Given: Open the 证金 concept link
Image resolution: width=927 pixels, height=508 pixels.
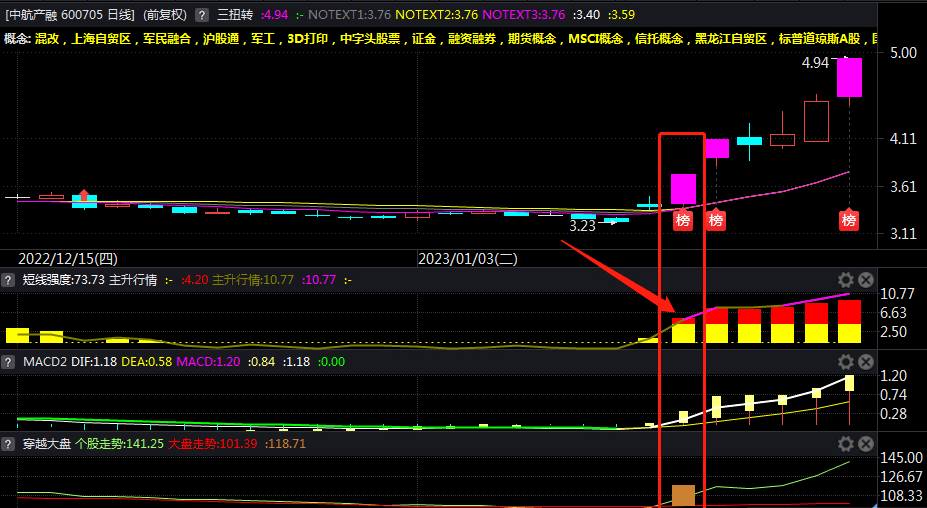Looking at the screenshot, I should (424, 39).
